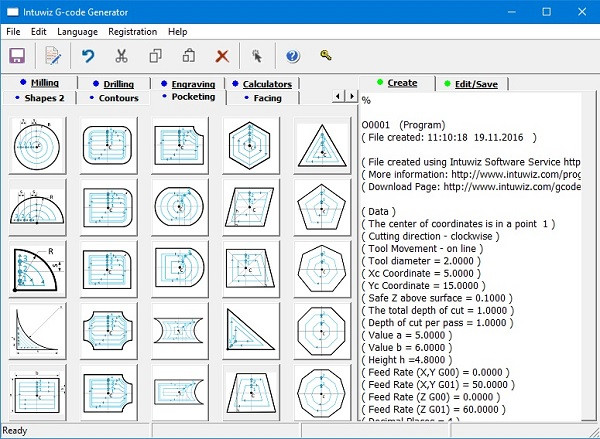Click the 'Tool diameter = 2.0000' line
This screenshot has width=600, height=439.
(x=421, y=261)
